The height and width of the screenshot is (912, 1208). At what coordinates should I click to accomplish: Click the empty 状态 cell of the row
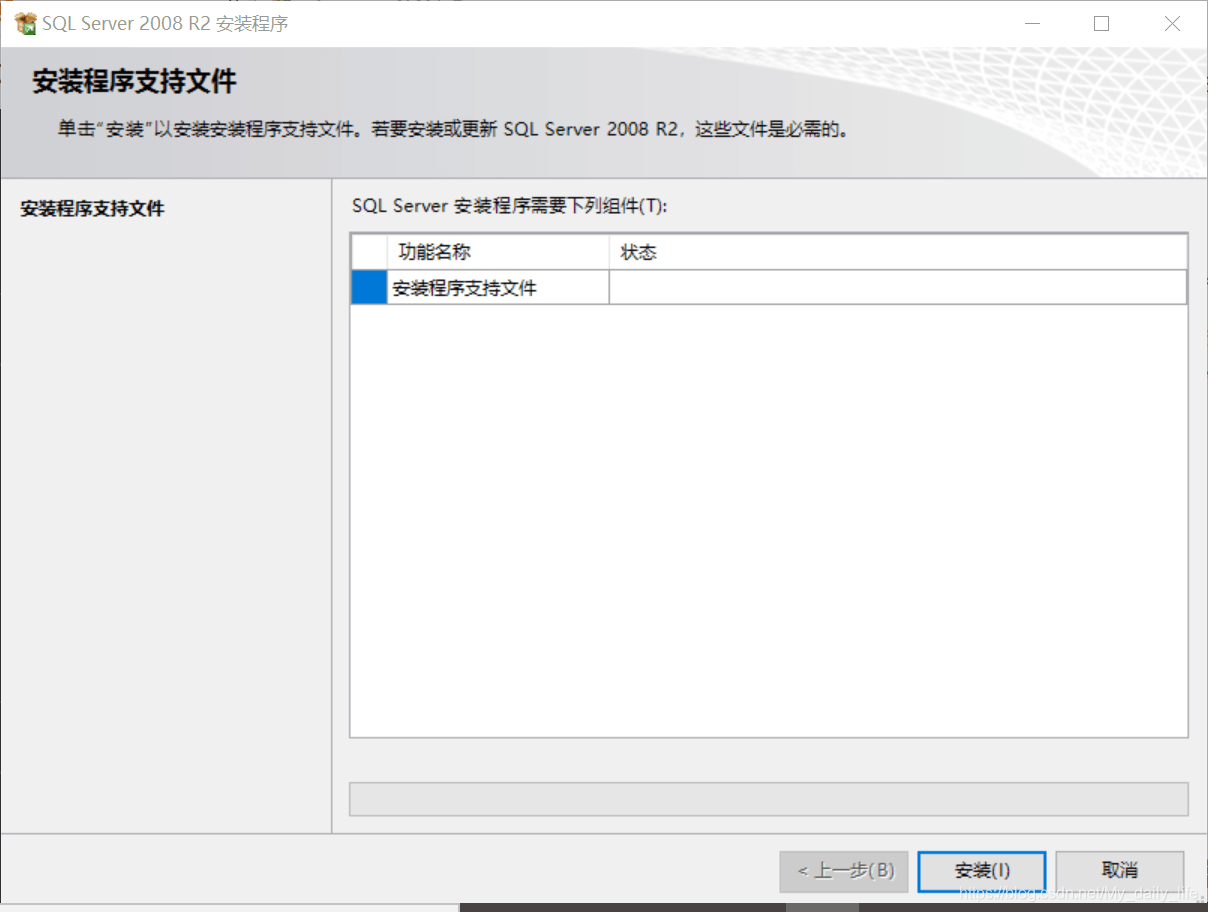898,288
